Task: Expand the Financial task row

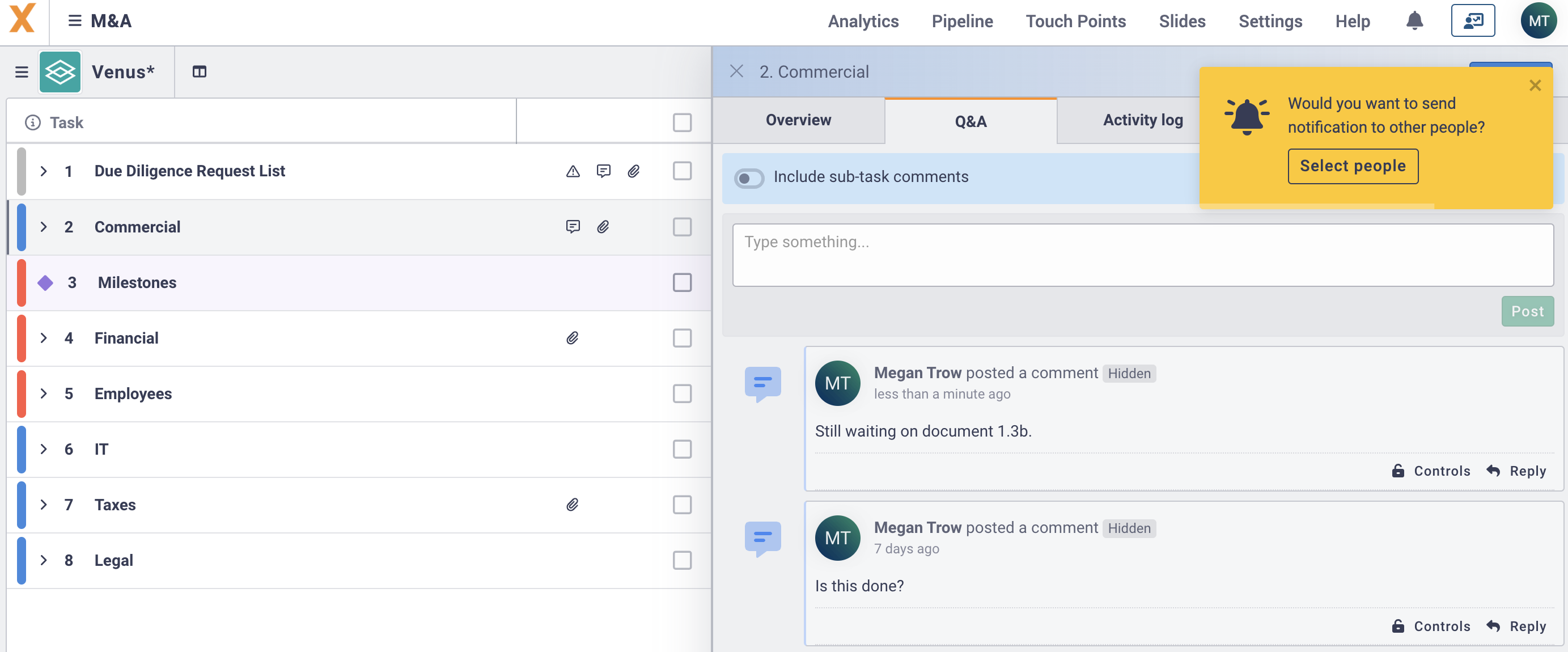Action: click(x=44, y=338)
